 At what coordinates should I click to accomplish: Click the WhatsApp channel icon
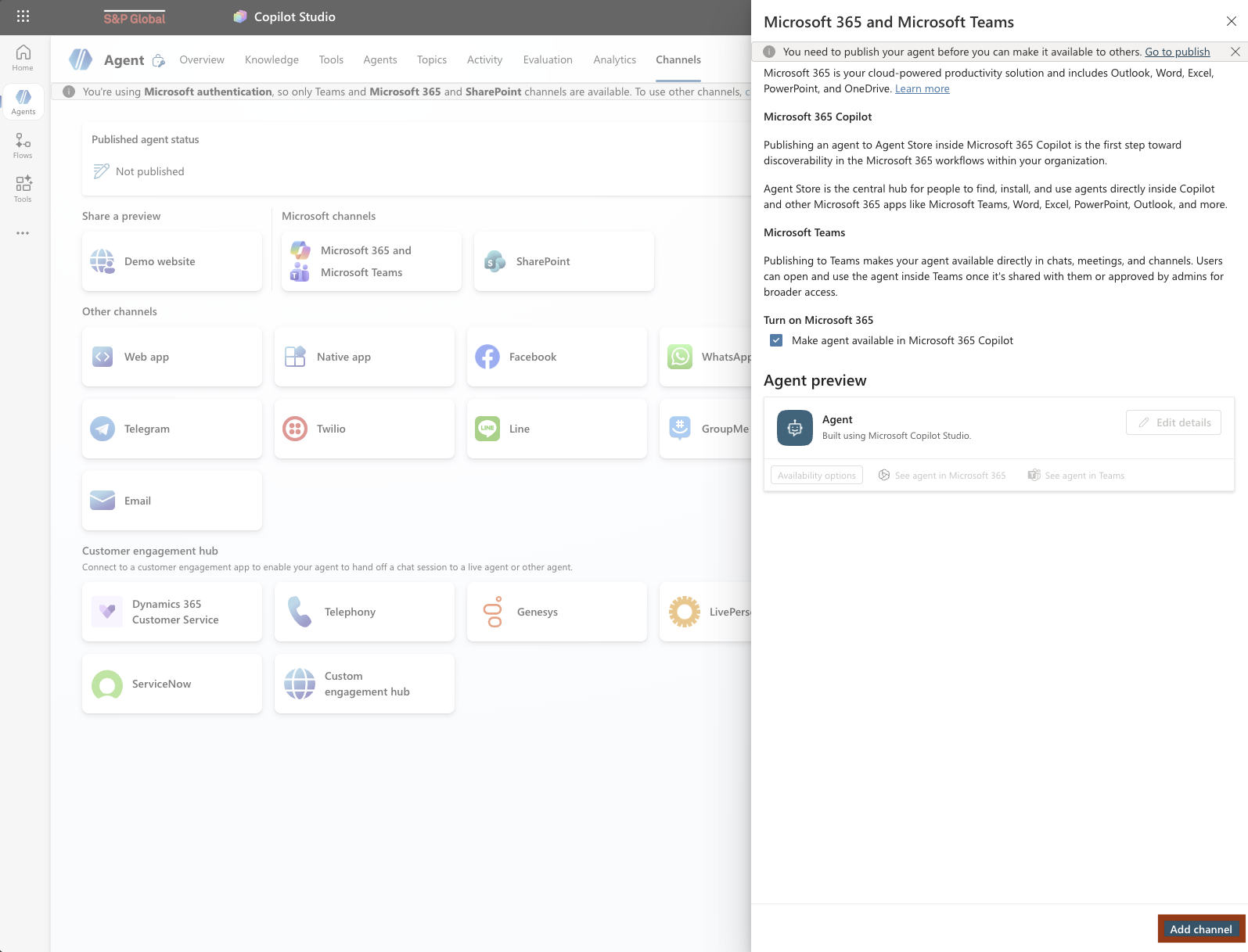tap(680, 357)
